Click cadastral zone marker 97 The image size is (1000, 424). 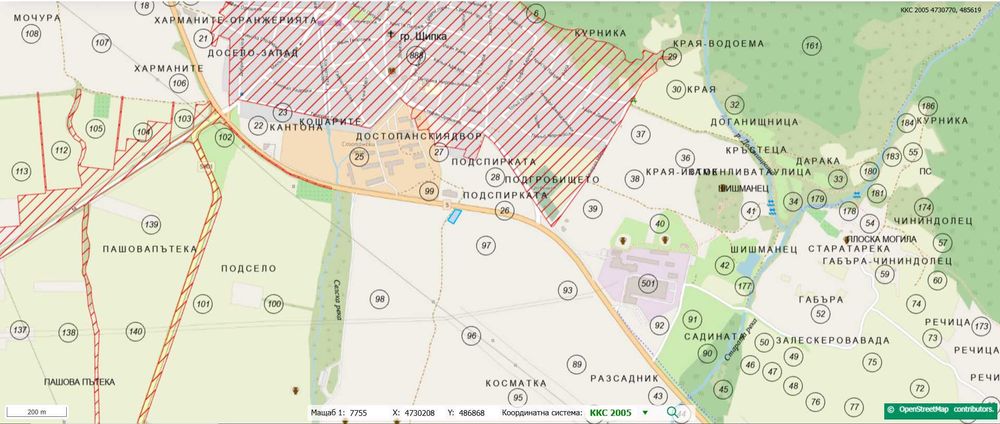487,245
